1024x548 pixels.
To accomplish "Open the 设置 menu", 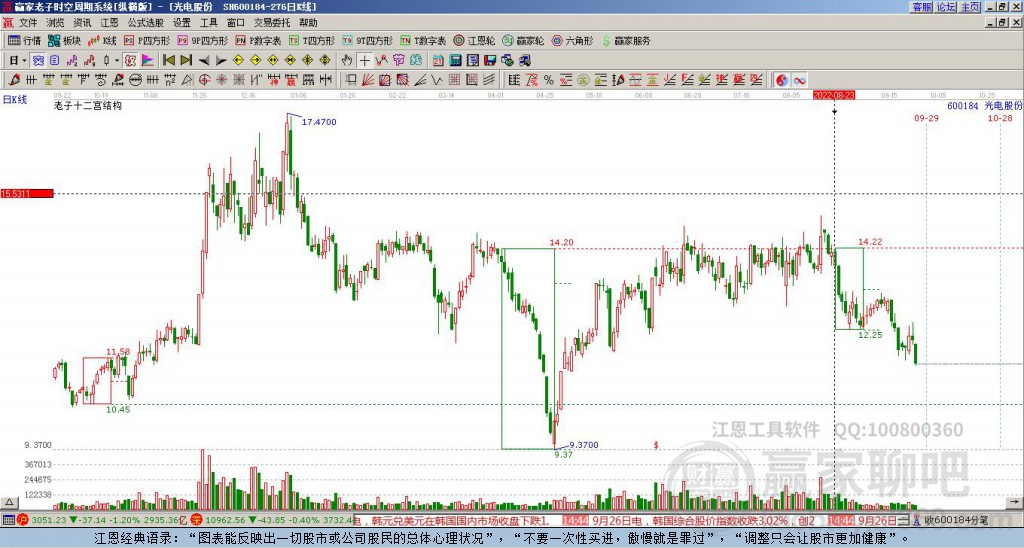I will click(x=182, y=23).
